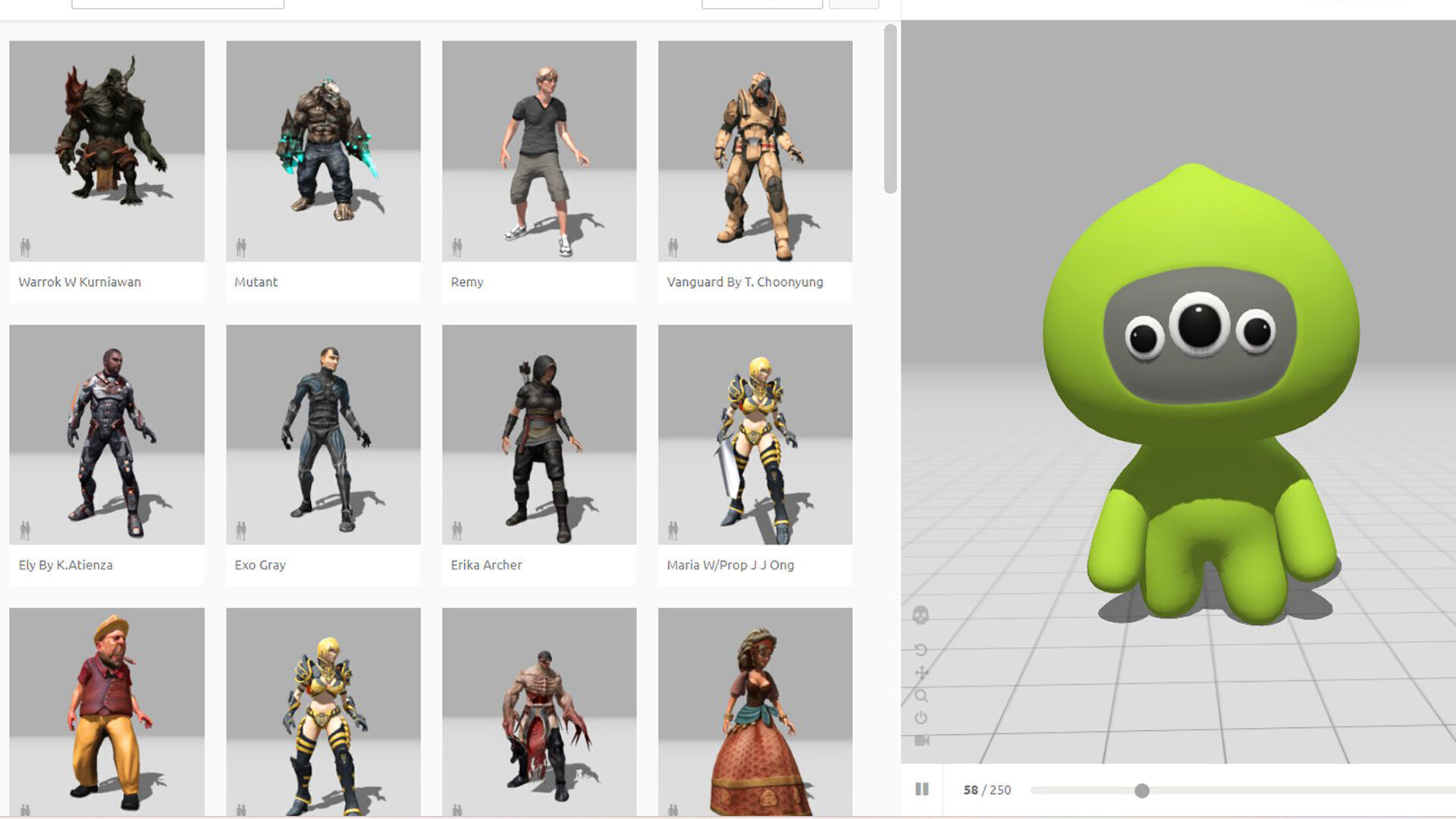Click the "Erika Archer" name label

[486, 565]
